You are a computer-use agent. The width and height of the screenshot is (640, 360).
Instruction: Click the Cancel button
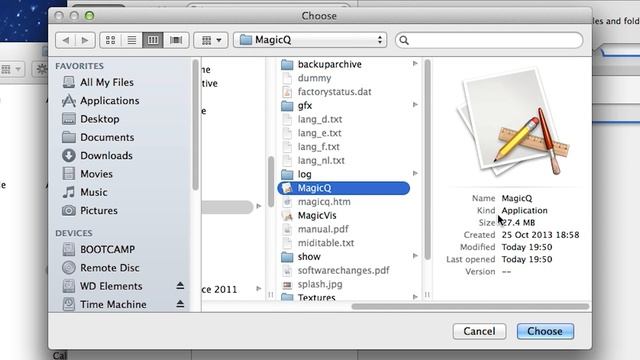pyautogui.click(x=479, y=331)
